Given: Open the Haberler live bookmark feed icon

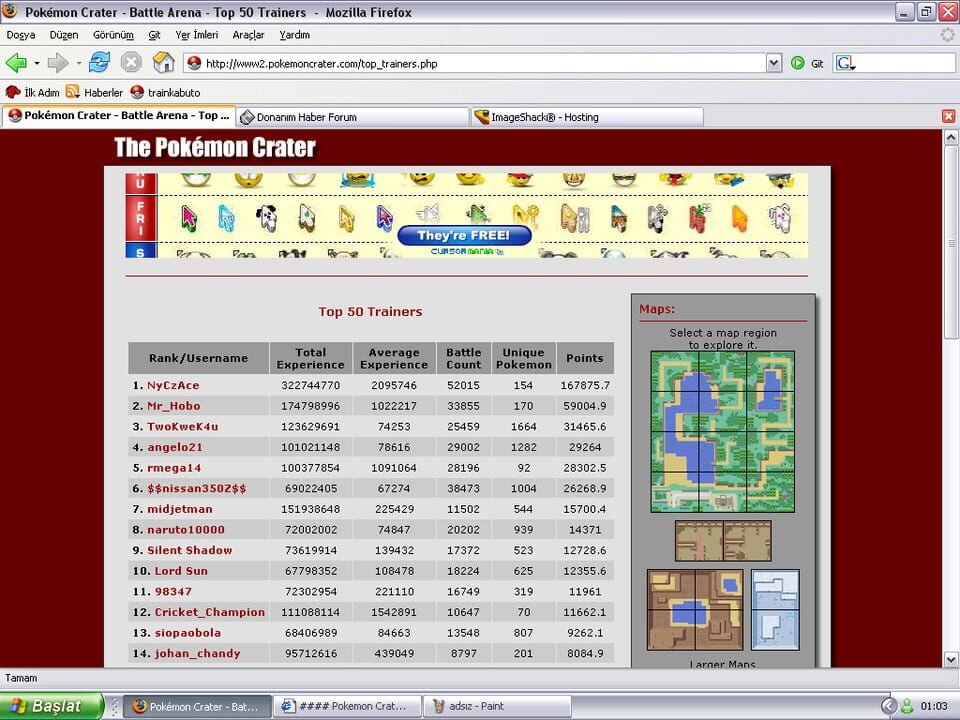Looking at the screenshot, I should pos(73,92).
